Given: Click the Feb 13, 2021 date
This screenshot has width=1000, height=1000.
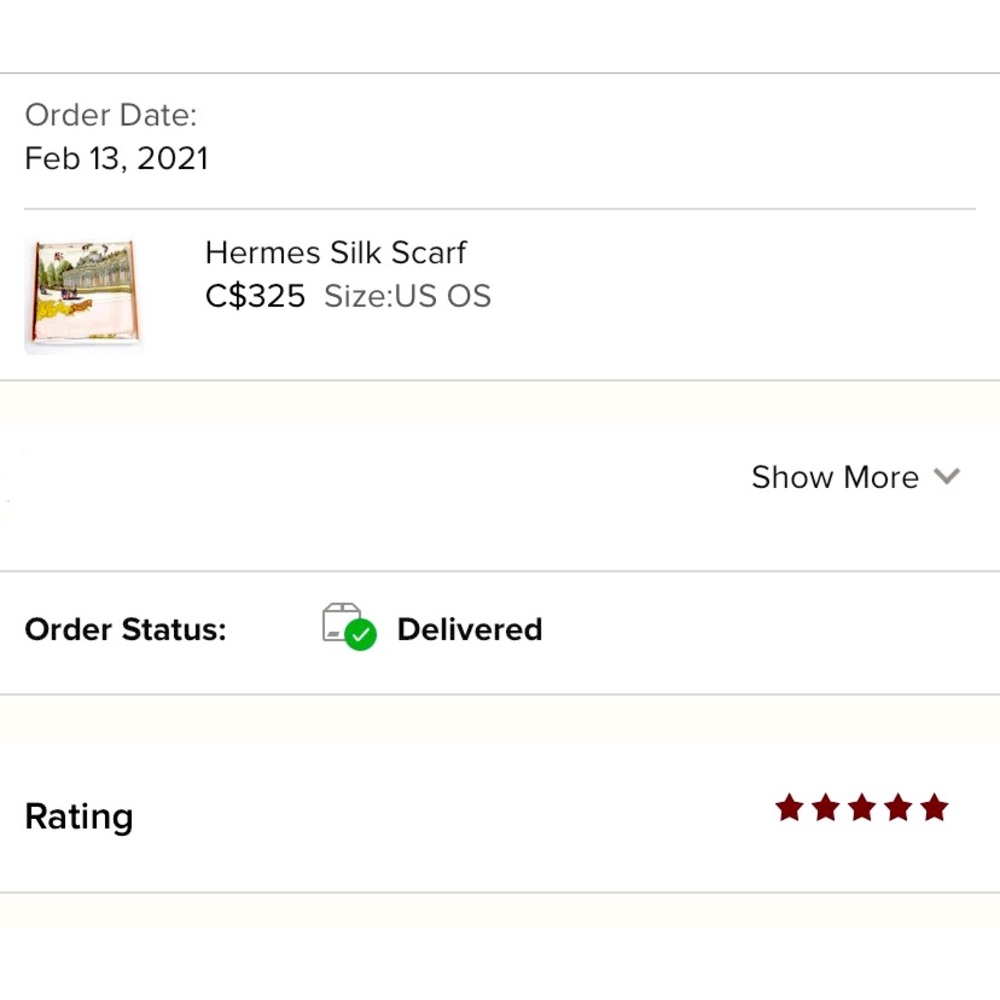Looking at the screenshot, I should tap(116, 158).
